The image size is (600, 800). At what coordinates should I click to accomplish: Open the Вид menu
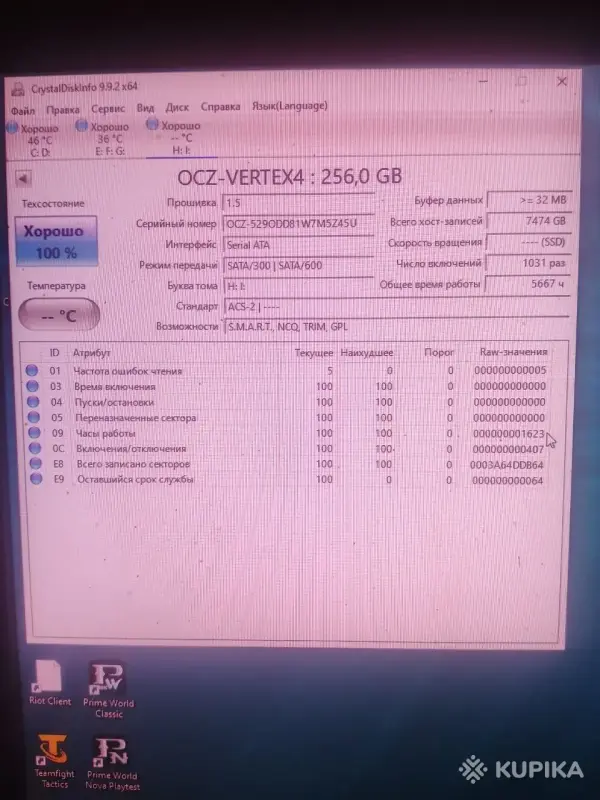point(145,108)
